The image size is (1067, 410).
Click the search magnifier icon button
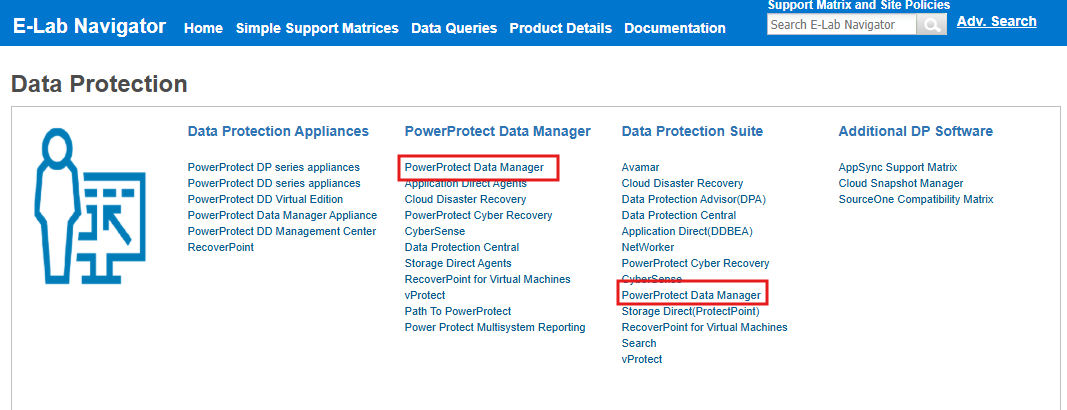(x=931, y=25)
